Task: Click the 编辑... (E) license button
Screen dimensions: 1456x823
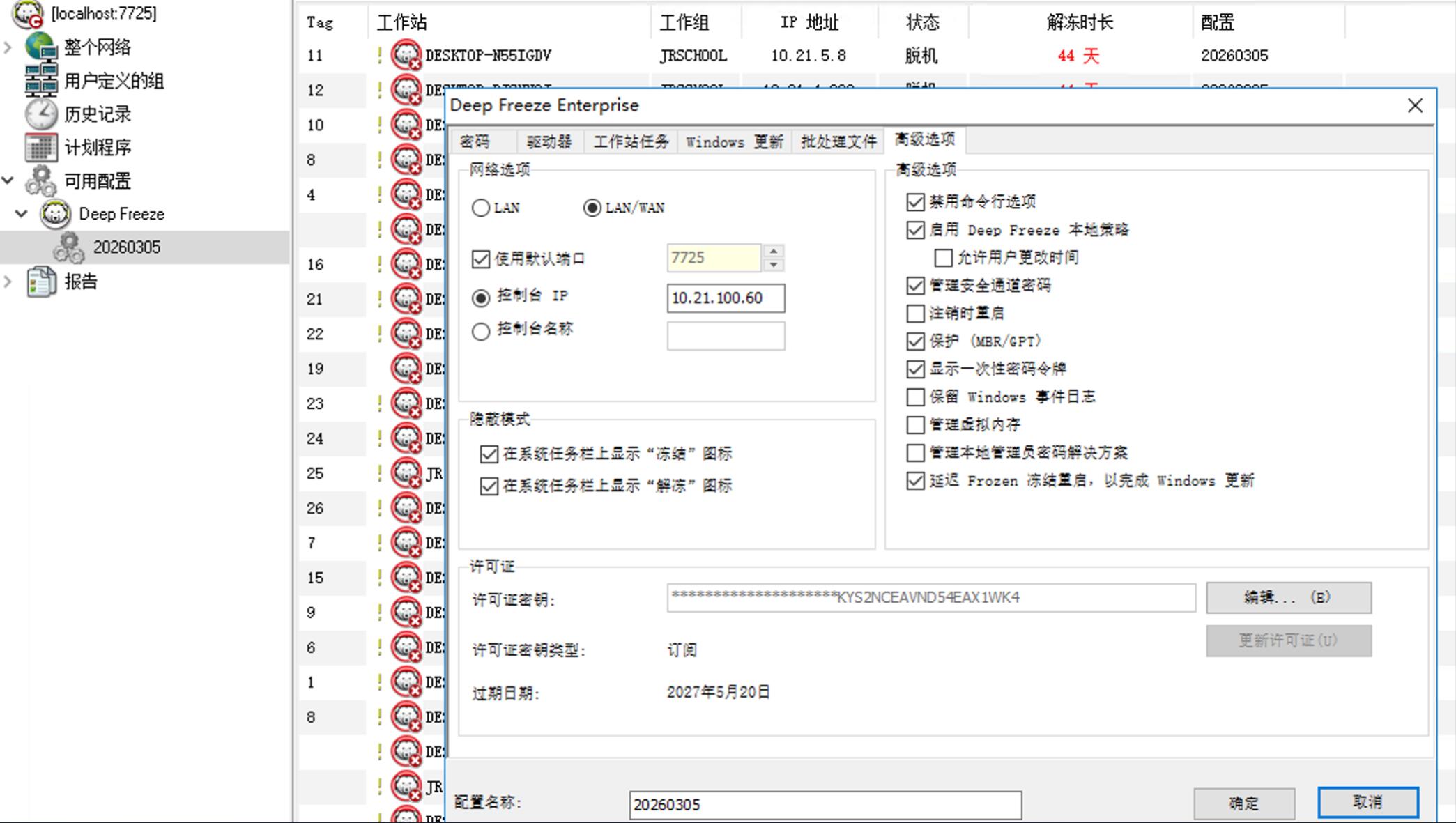Action: 1289,598
